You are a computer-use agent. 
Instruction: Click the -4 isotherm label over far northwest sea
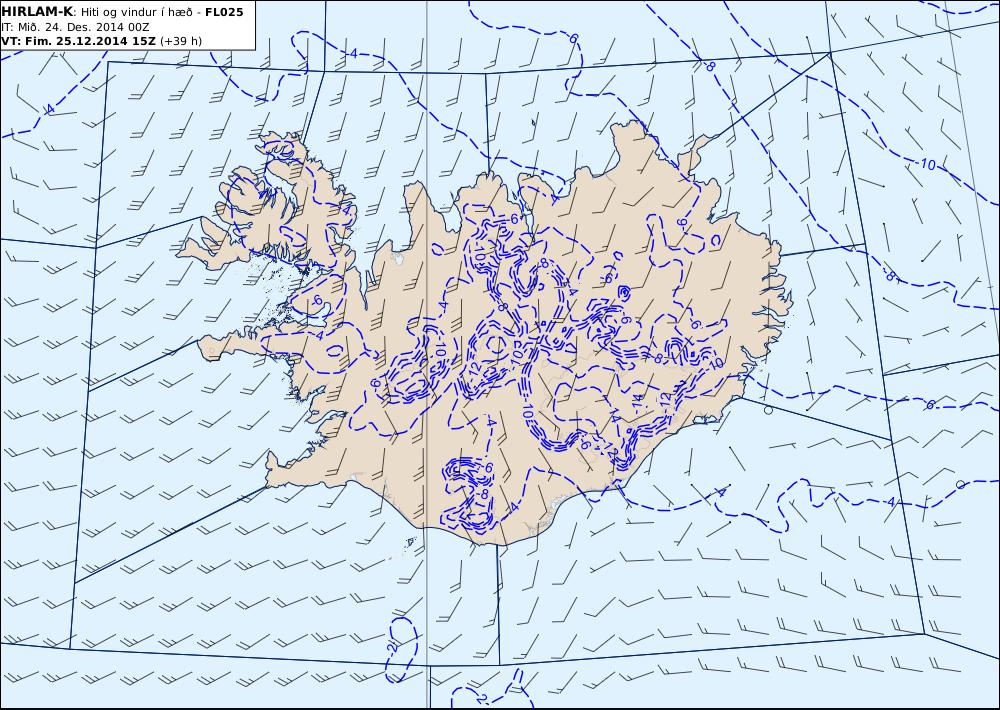tap(48, 110)
